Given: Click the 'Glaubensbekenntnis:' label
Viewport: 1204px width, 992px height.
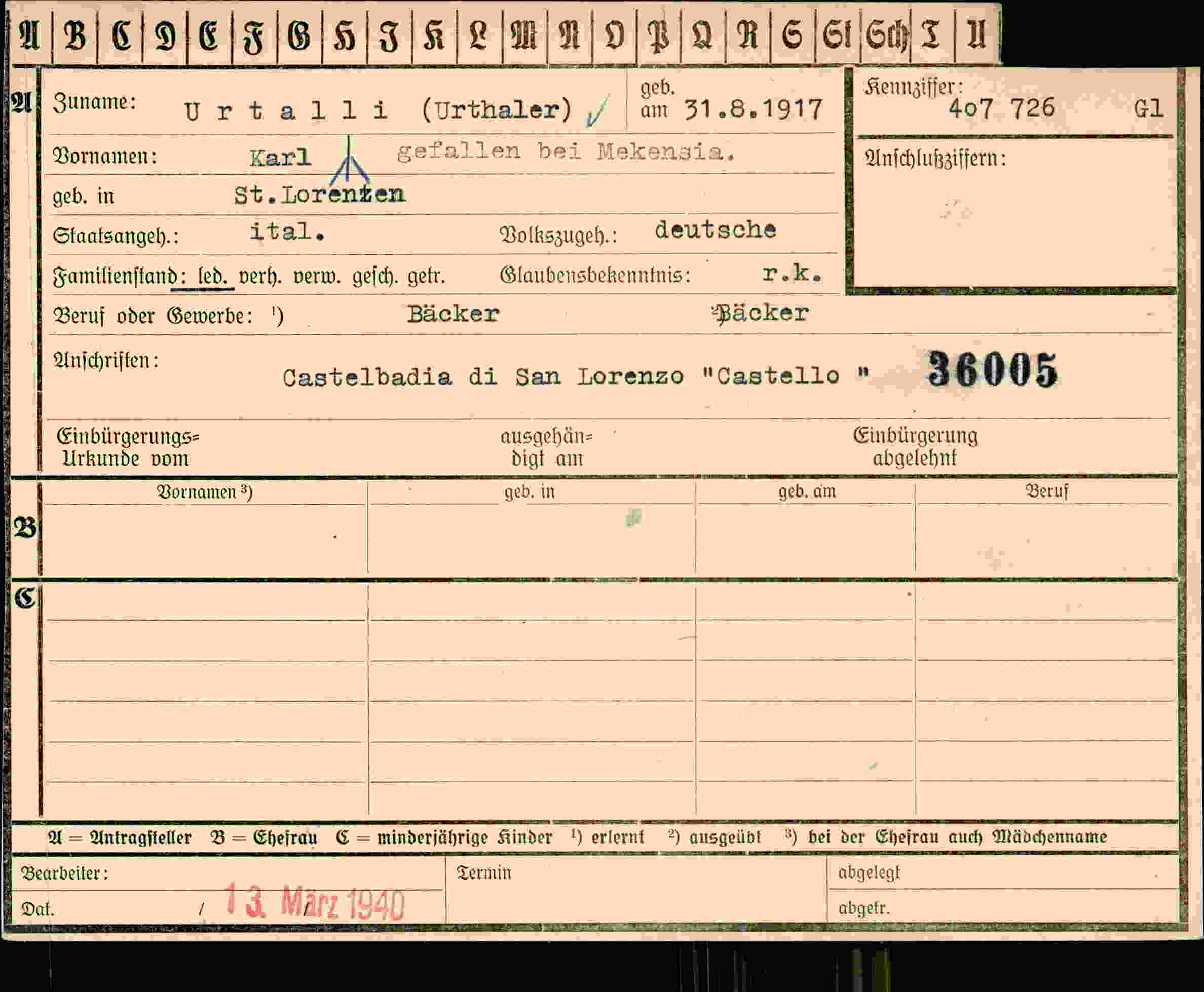Looking at the screenshot, I should (x=595, y=276).
